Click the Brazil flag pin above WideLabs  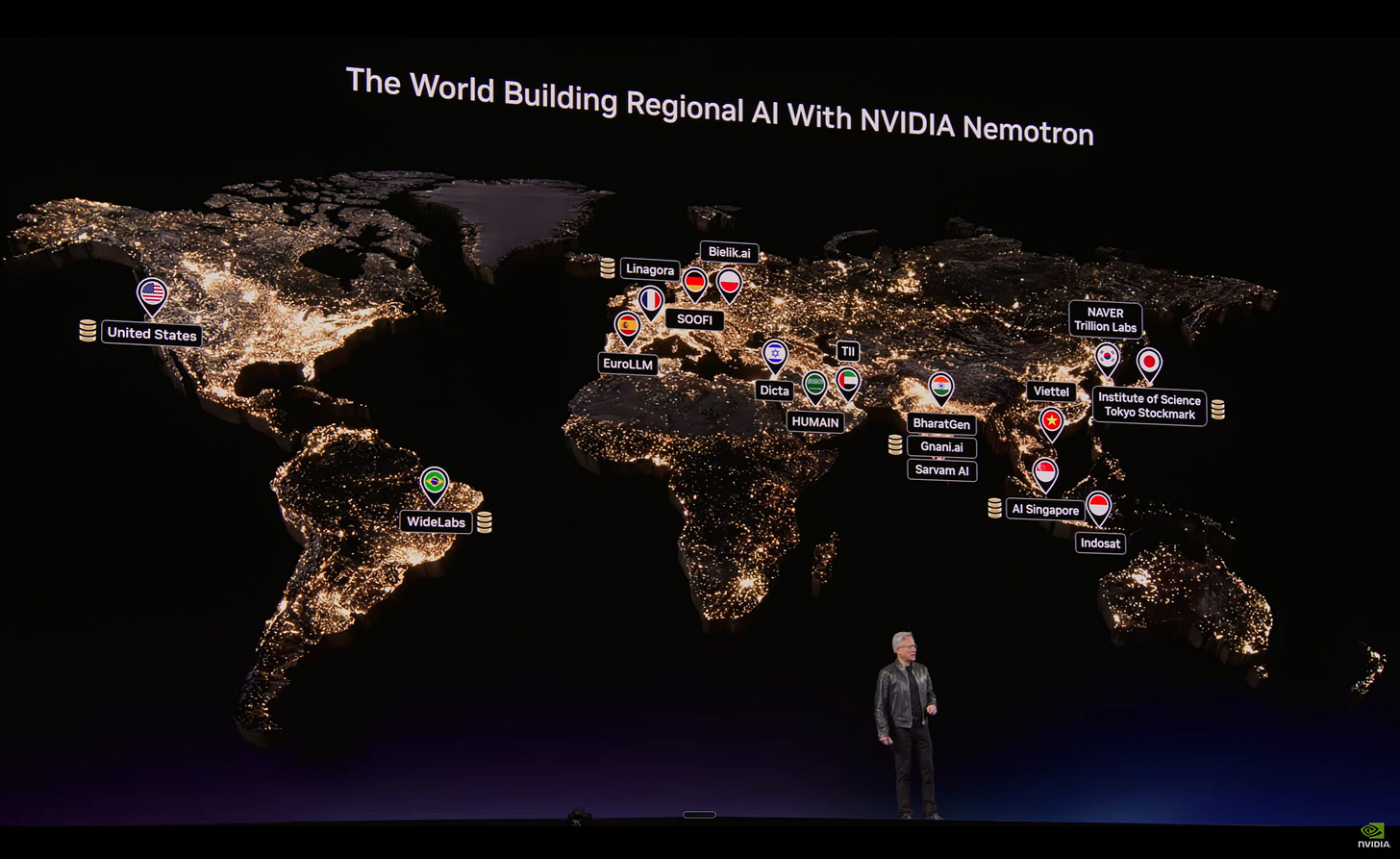tap(435, 486)
